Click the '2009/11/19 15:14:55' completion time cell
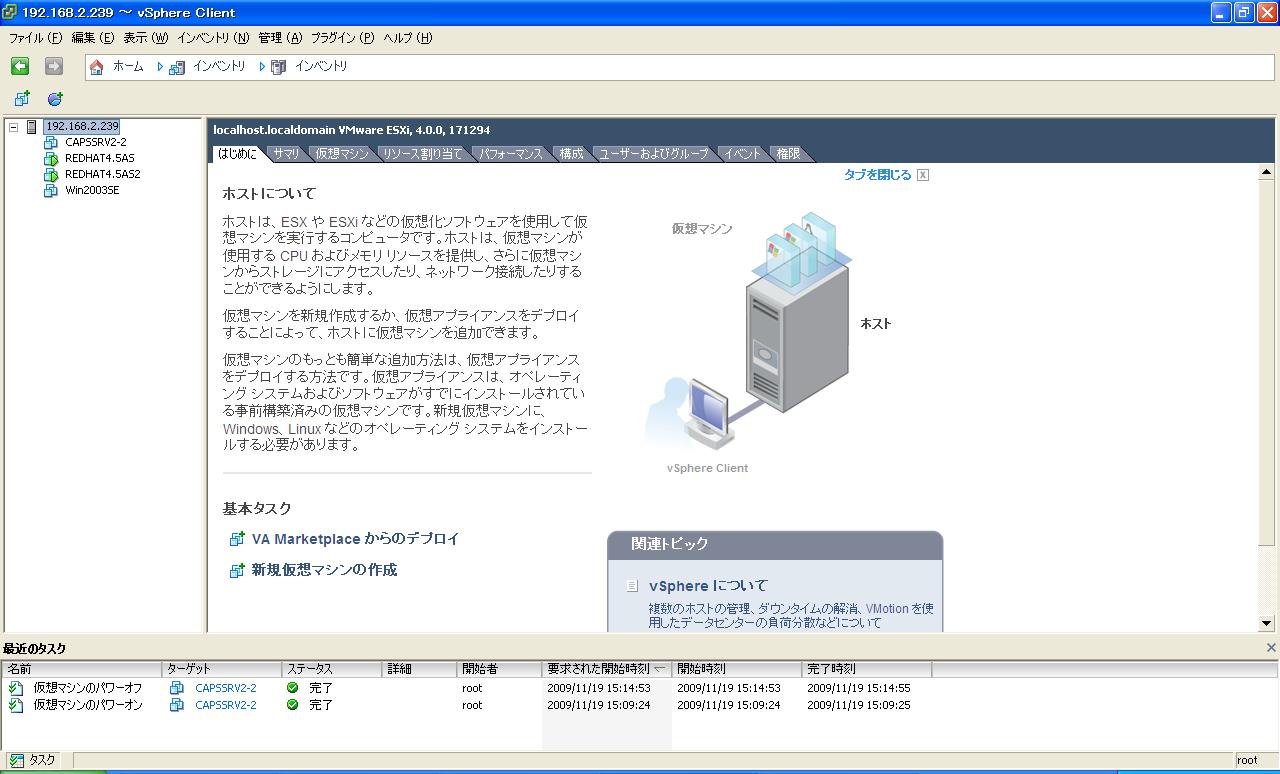1280x774 pixels. (x=859, y=688)
